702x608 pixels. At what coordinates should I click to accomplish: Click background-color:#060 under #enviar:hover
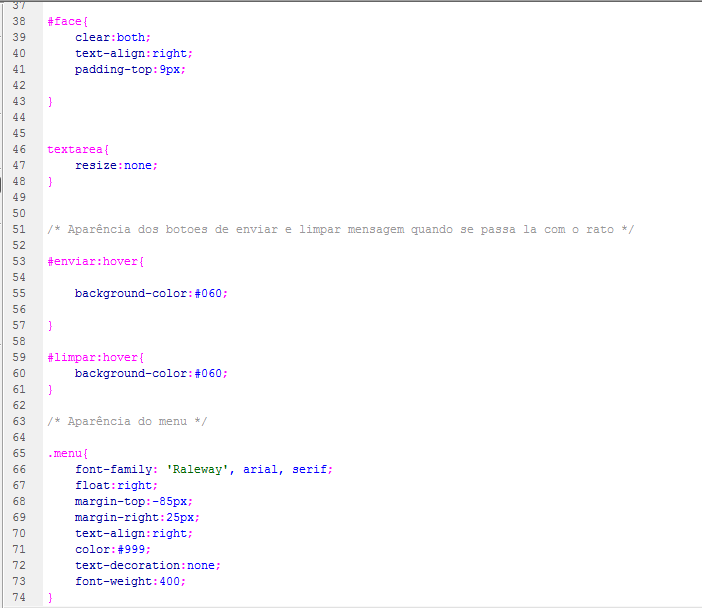tap(151, 293)
